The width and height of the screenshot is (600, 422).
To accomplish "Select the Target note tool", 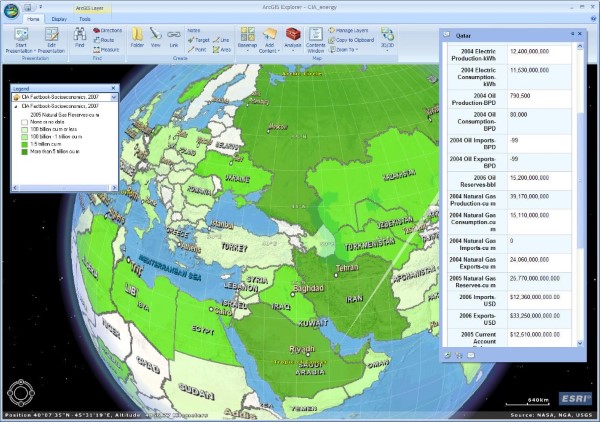I will (x=199, y=40).
